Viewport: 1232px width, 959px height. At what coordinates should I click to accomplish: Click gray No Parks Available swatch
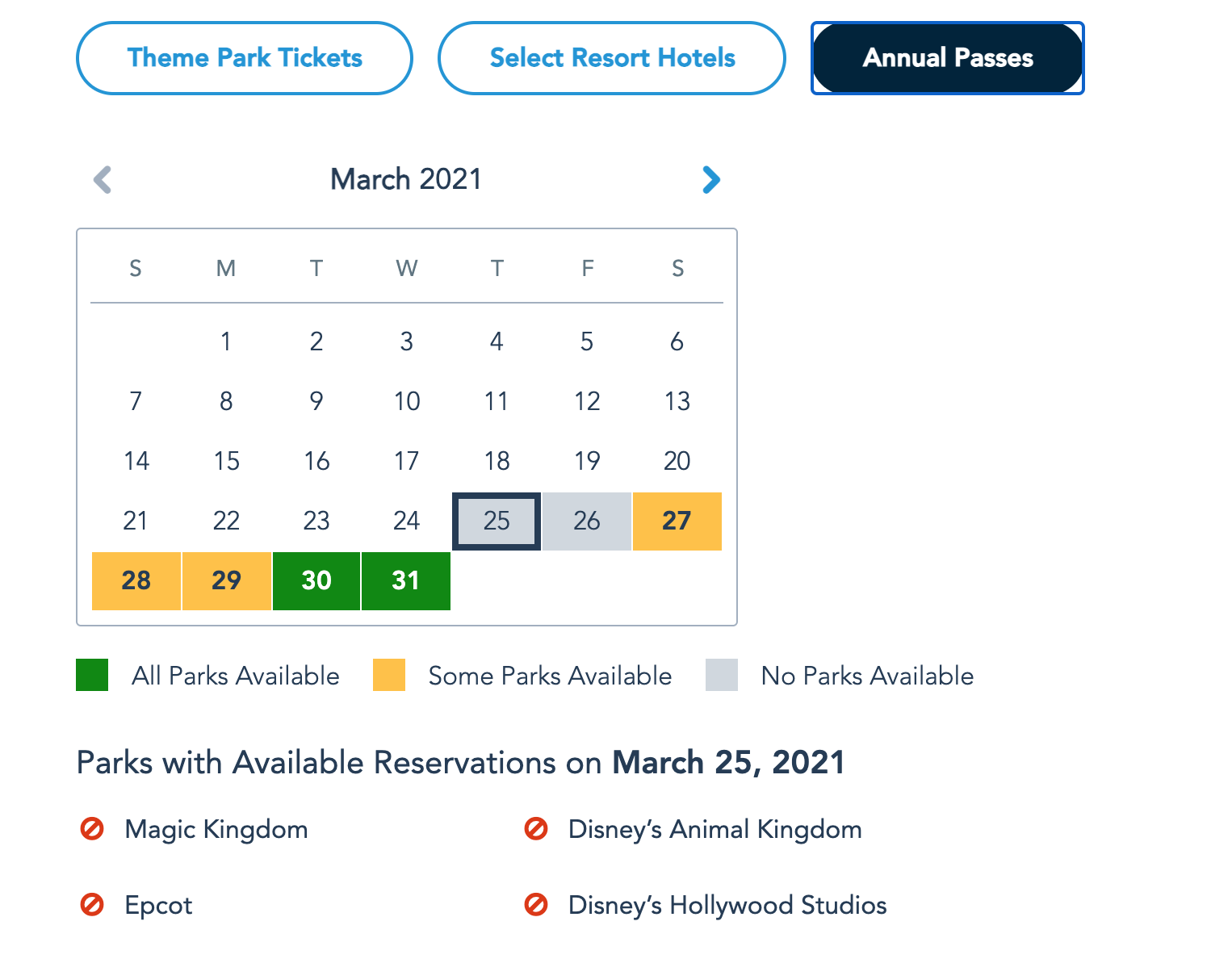tap(722, 675)
